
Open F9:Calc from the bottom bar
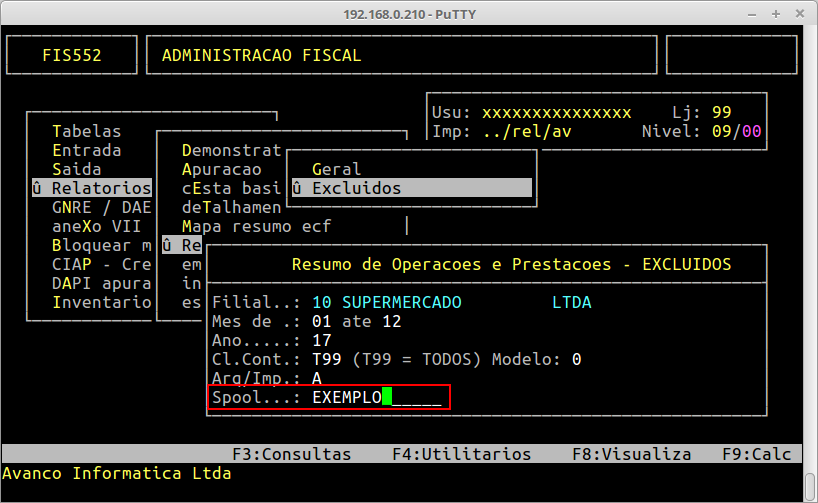[x=757, y=454]
